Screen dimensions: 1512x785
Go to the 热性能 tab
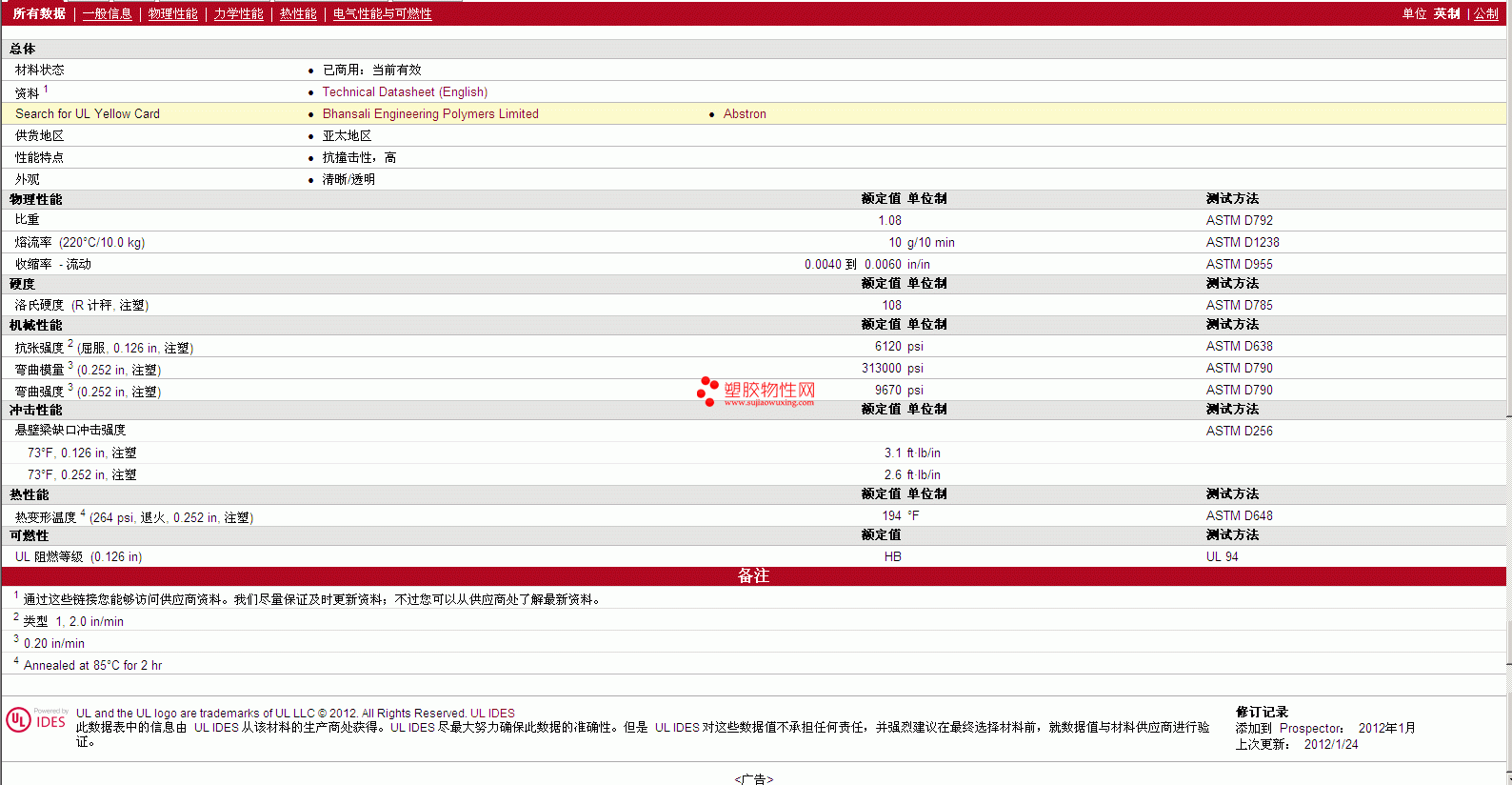point(298,14)
